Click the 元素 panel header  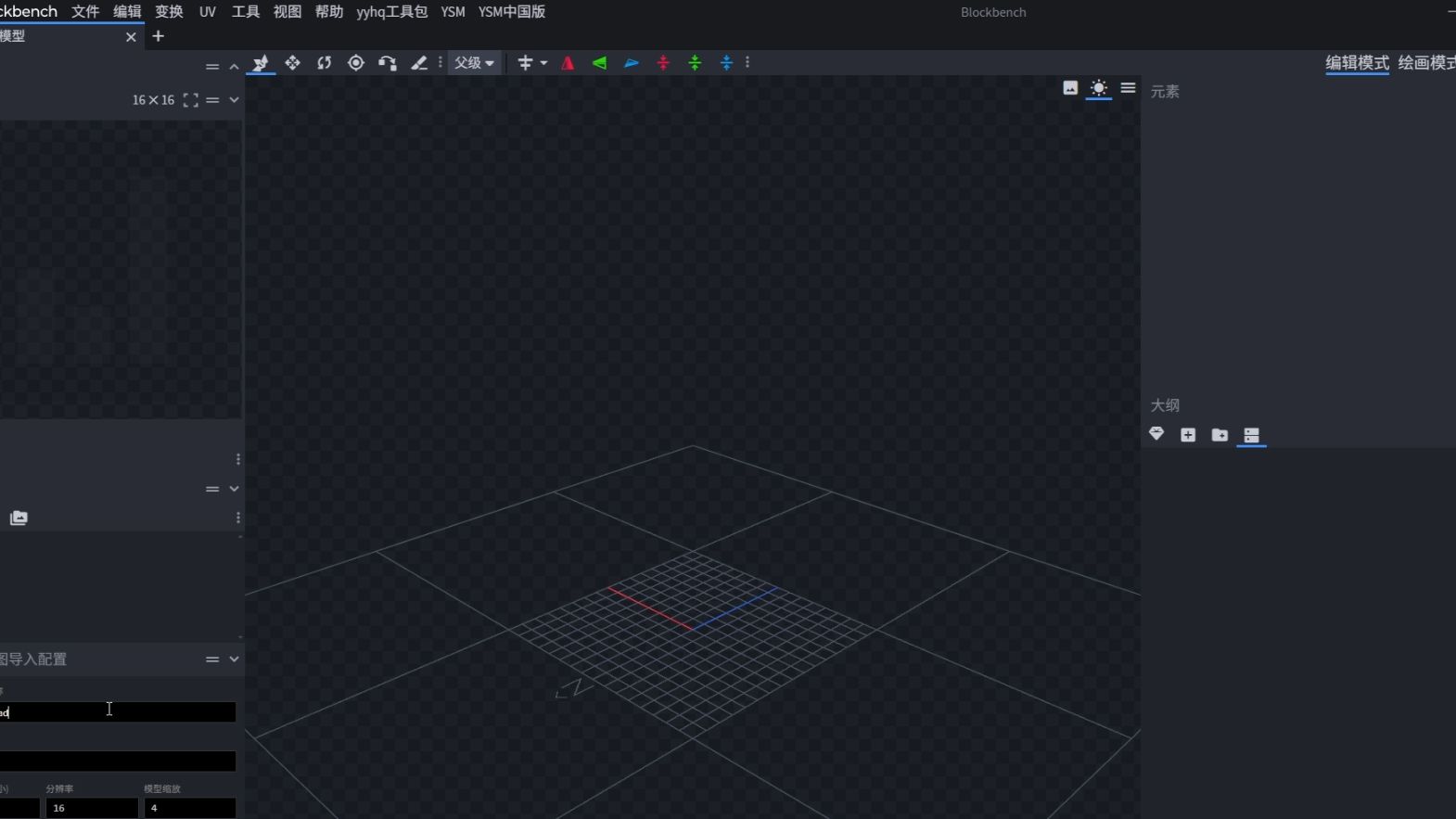pyautogui.click(x=1165, y=92)
